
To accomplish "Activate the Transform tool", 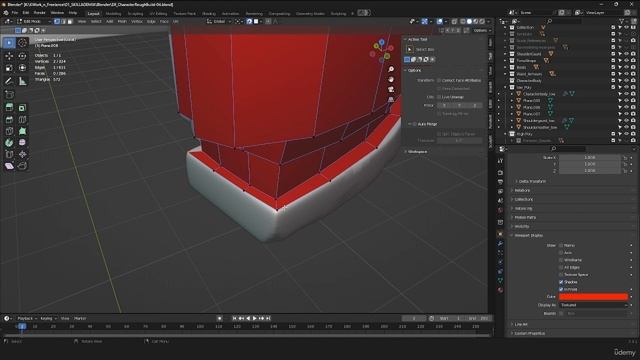I will pos(22,68).
